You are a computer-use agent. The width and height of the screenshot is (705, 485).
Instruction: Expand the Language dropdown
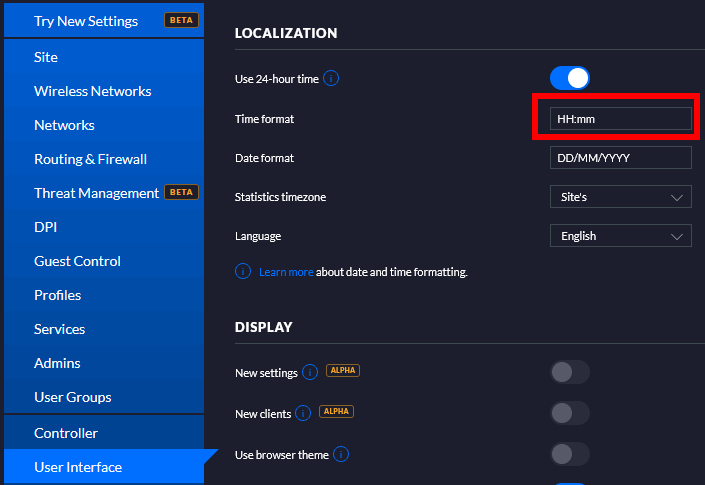tap(620, 236)
